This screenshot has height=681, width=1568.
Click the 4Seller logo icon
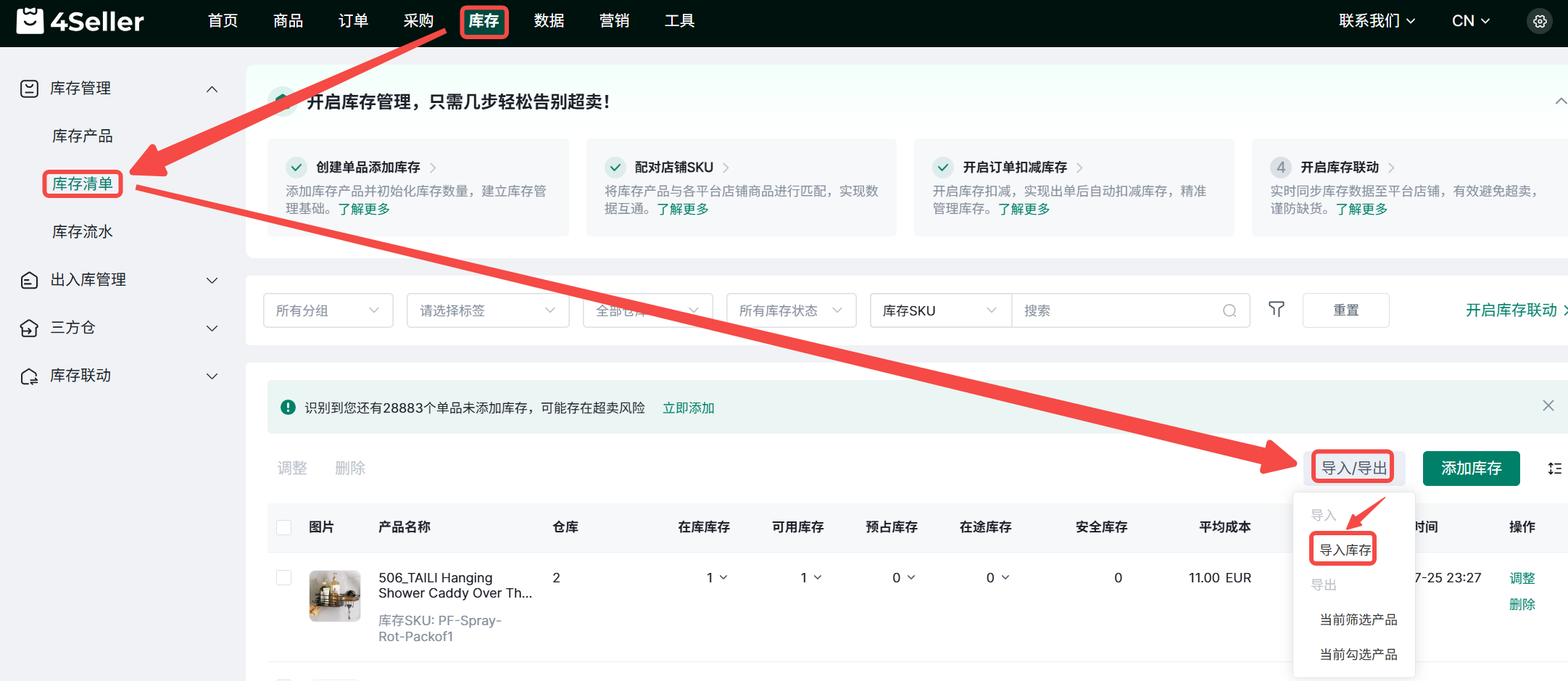pos(30,21)
